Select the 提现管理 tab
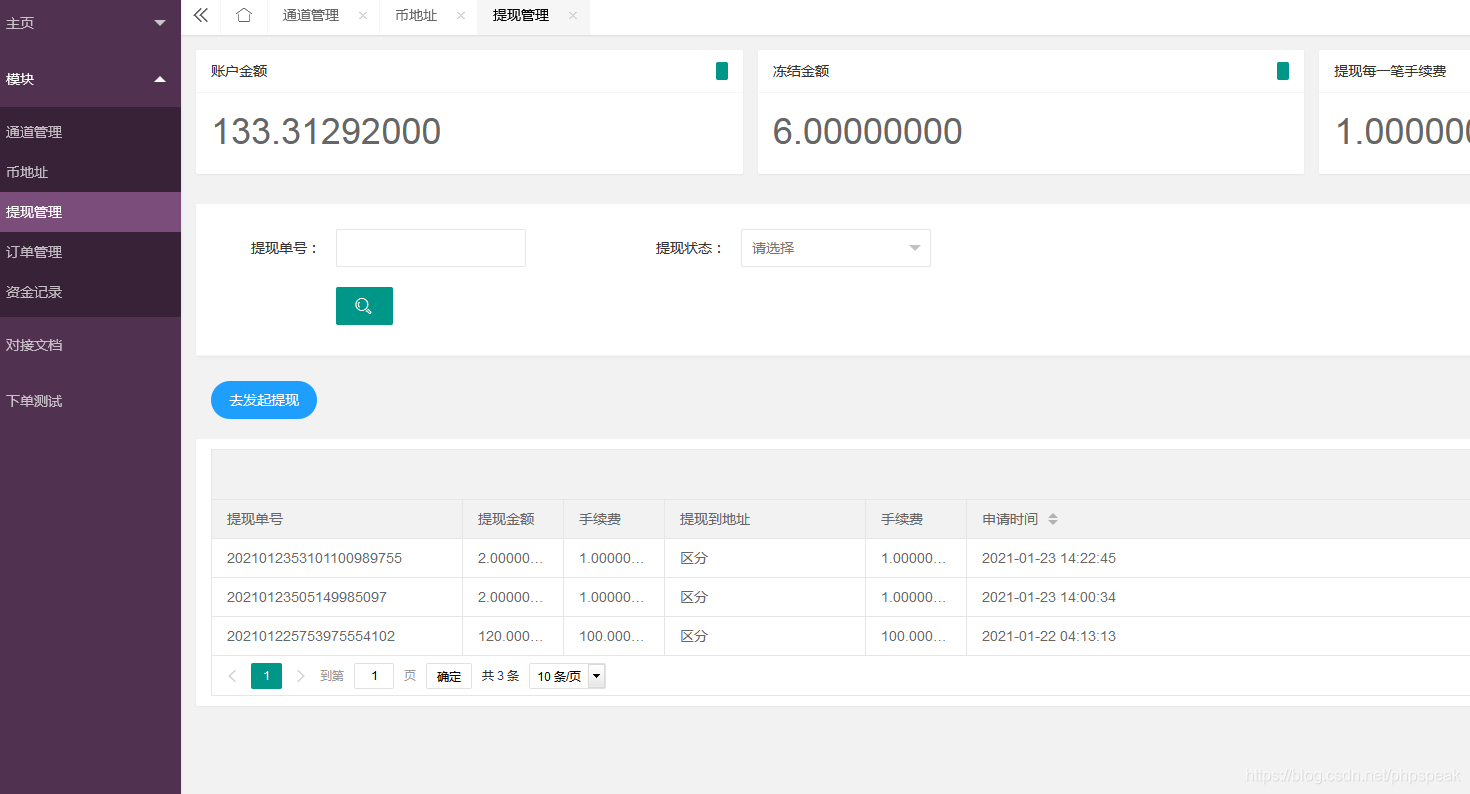The image size is (1470, 794). tap(521, 16)
